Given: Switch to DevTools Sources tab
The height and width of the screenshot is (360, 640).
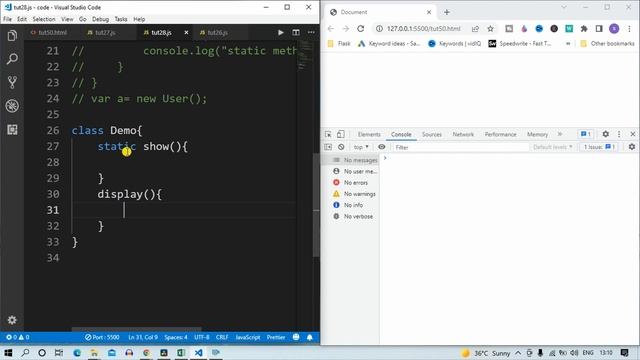Looking at the screenshot, I should [432, 134].
